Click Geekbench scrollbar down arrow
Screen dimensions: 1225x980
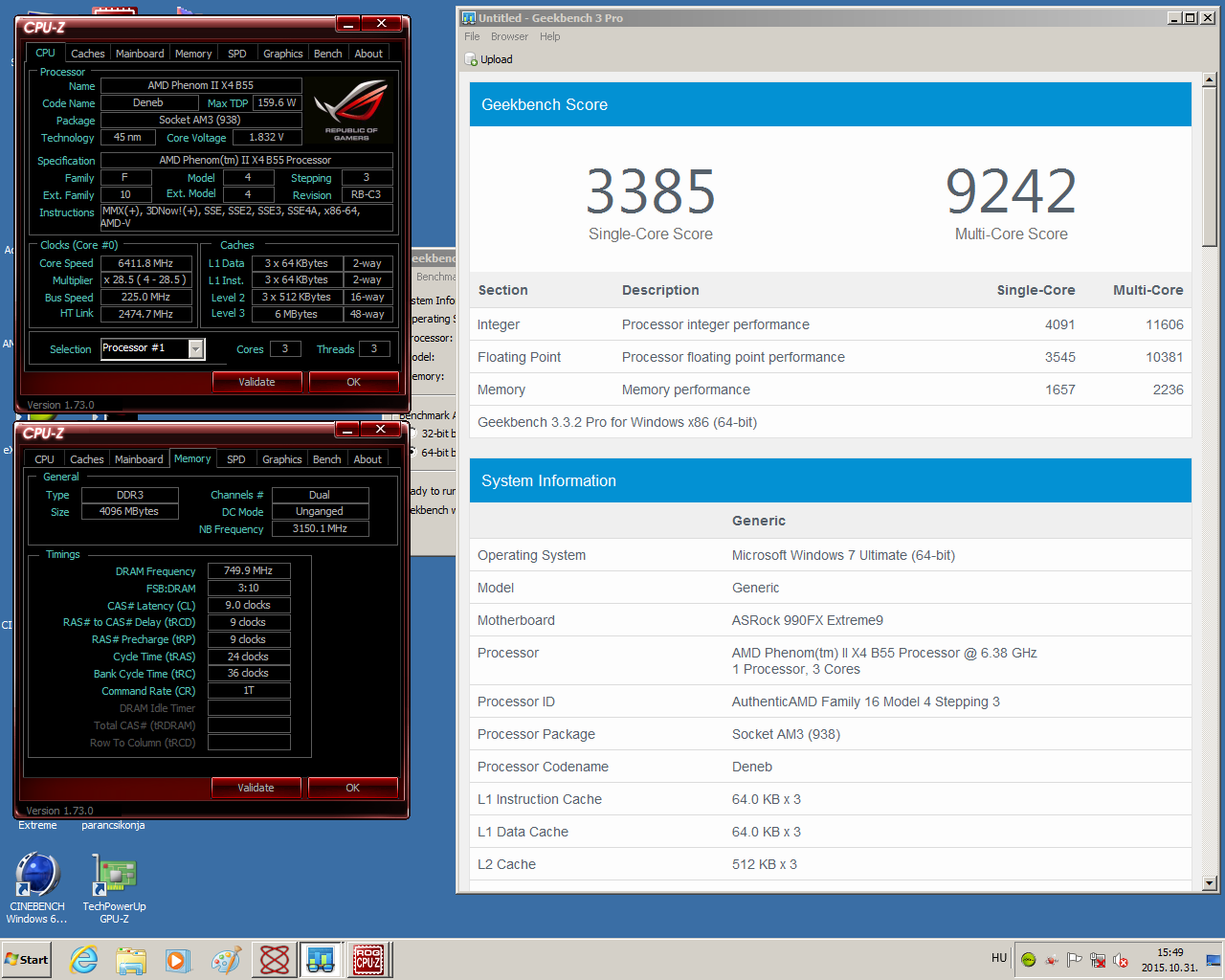point(1210,883)
